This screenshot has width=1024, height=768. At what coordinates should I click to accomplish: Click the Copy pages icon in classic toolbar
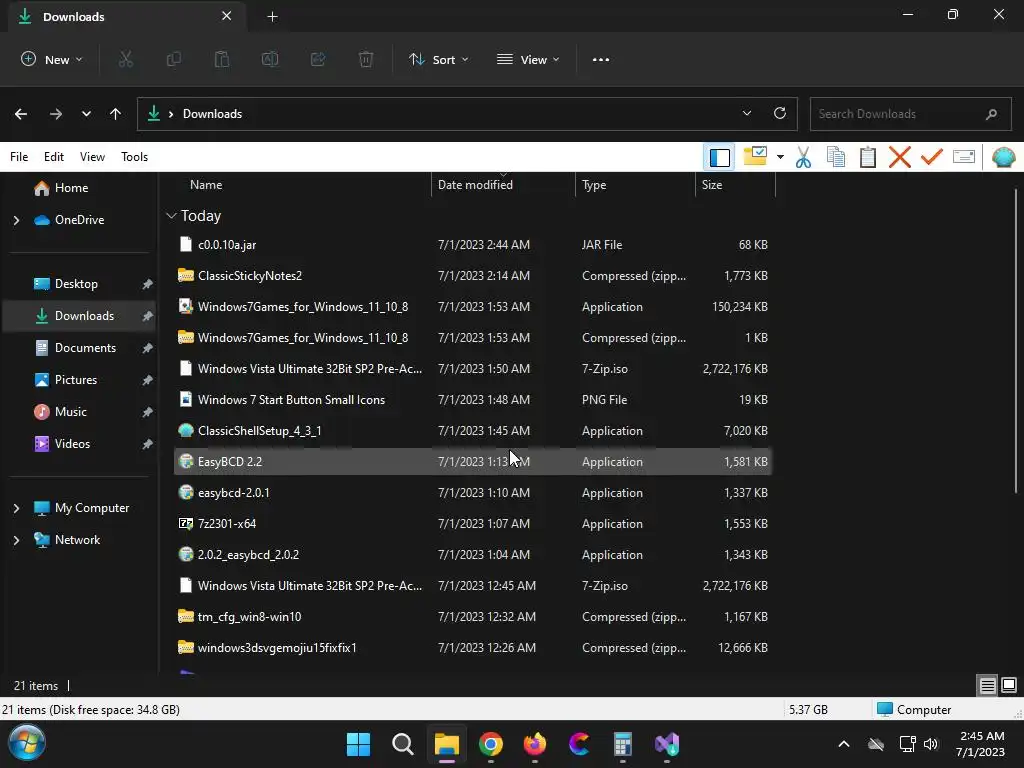tap(835, 157)
